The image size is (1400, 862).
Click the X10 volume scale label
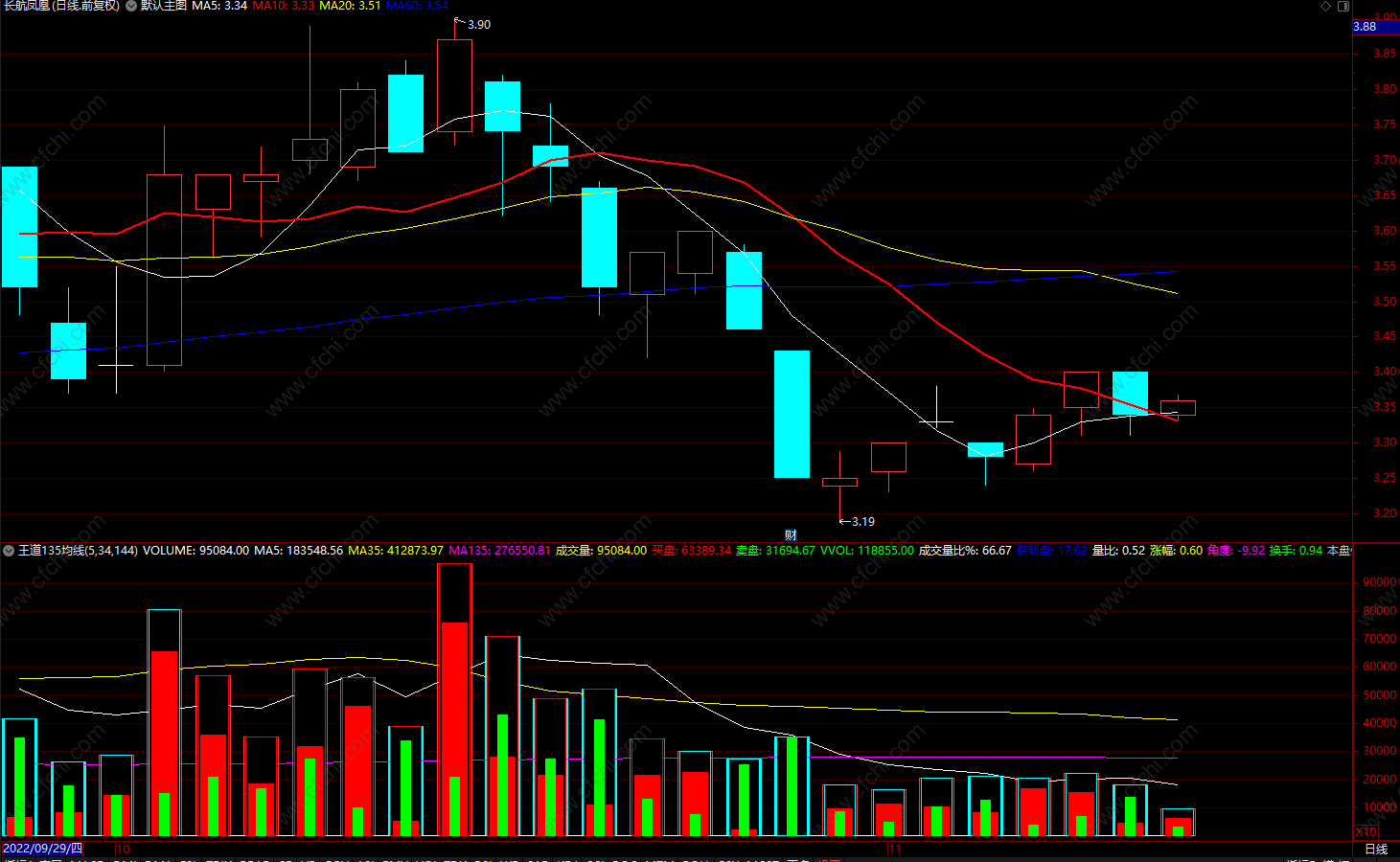tap(1366, 832)
